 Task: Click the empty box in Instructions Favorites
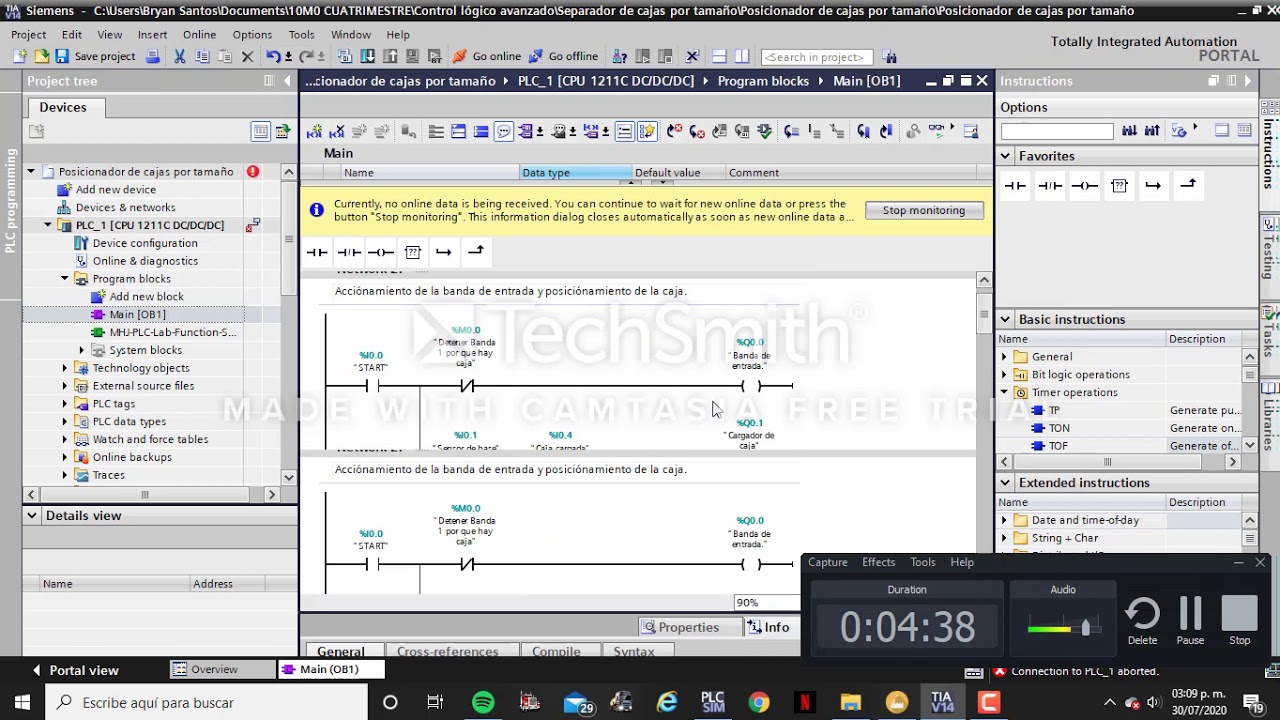(x=1119, y=185)
